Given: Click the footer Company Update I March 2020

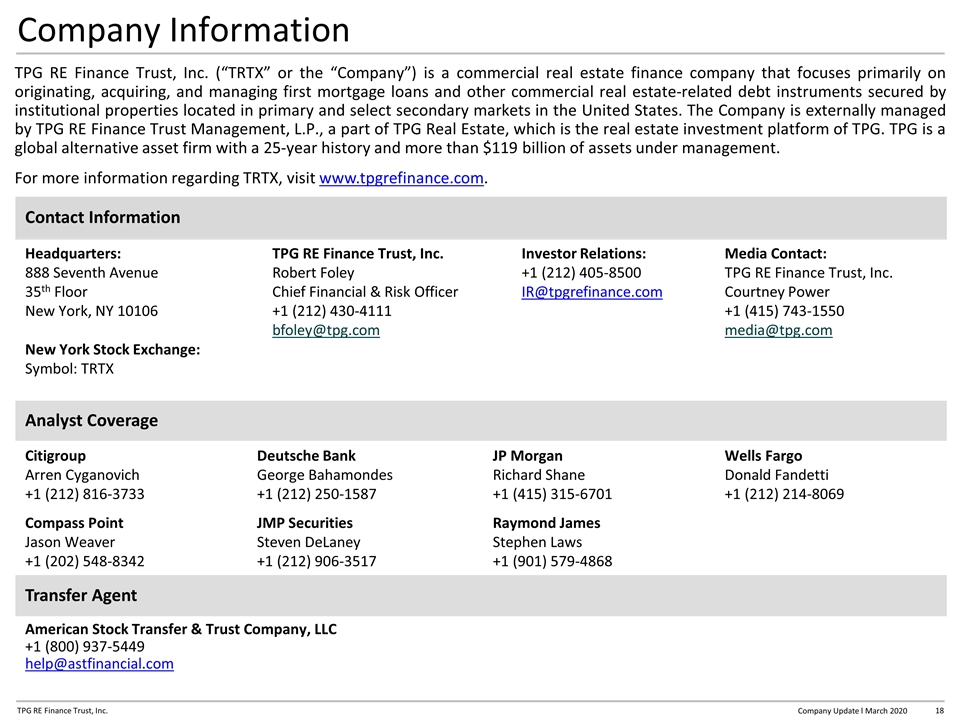Looking at the screenshot, I should coord(852,711).
